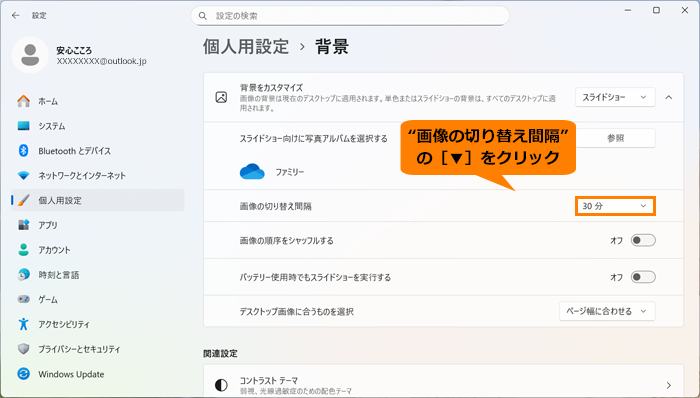The width and height of the screenshot is (700, 398).
Task: Click the network Wi-Fi icon
Action: pos(24,175)
